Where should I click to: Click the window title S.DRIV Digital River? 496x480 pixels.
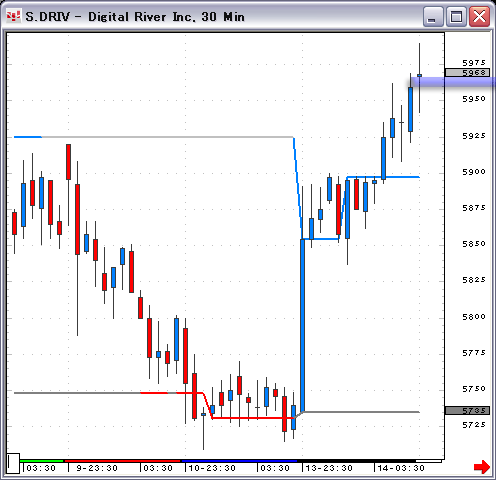[x=135, y=17]
